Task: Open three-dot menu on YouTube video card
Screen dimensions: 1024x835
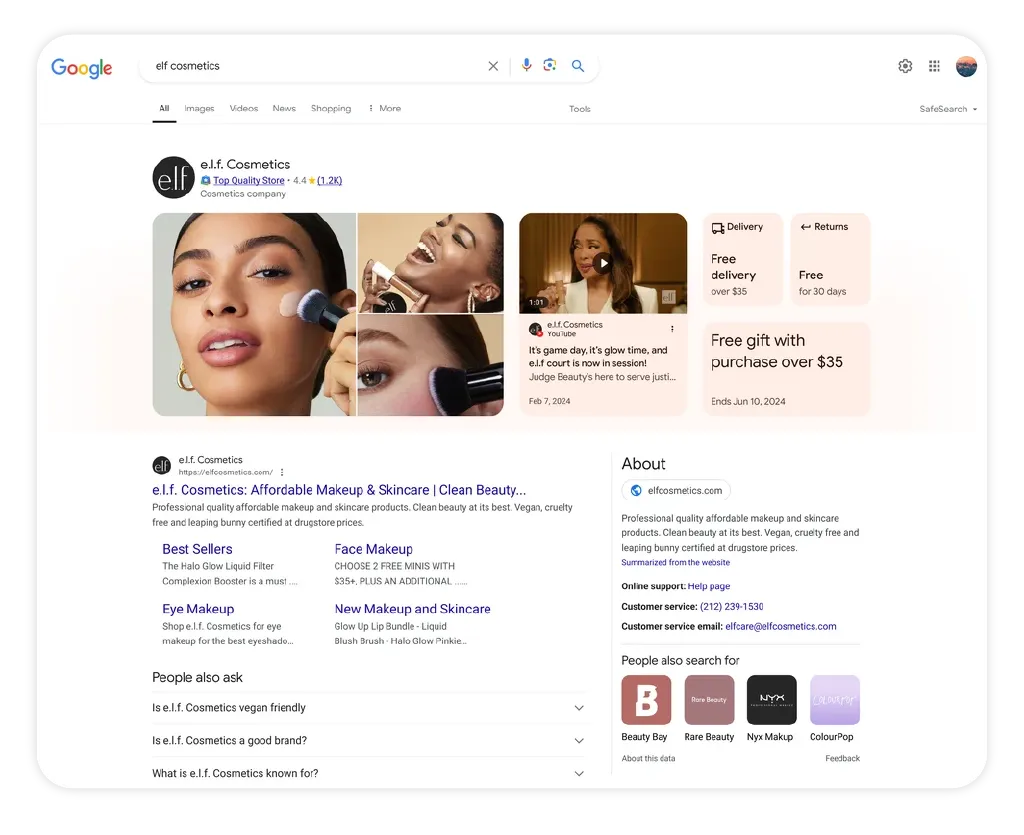Action: (672, 329)
